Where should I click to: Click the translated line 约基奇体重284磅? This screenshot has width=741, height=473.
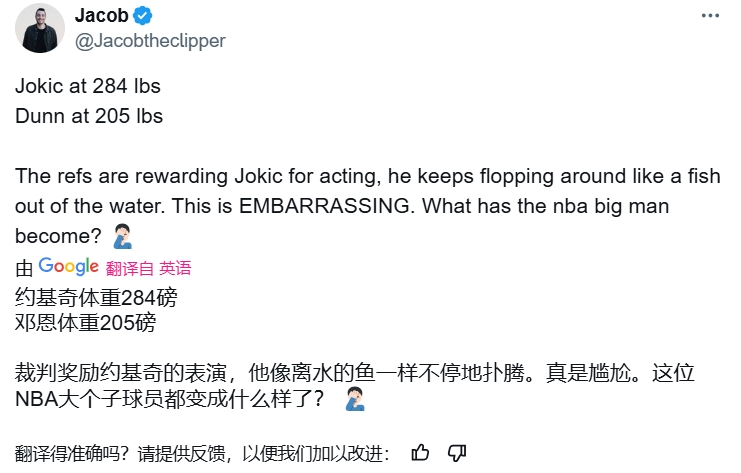click(98, 297)
